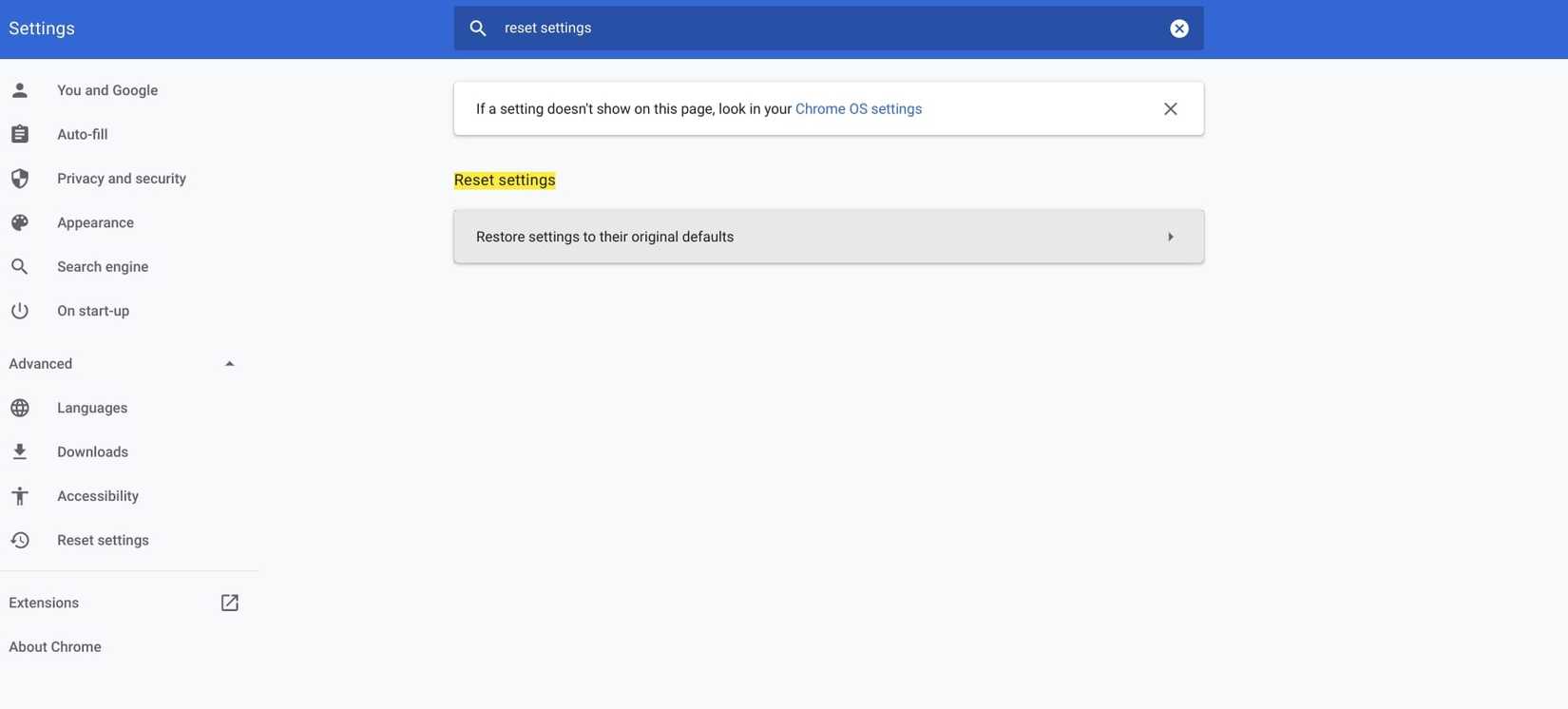Click the Privacy and security shield icon

(x=19, y=179)
